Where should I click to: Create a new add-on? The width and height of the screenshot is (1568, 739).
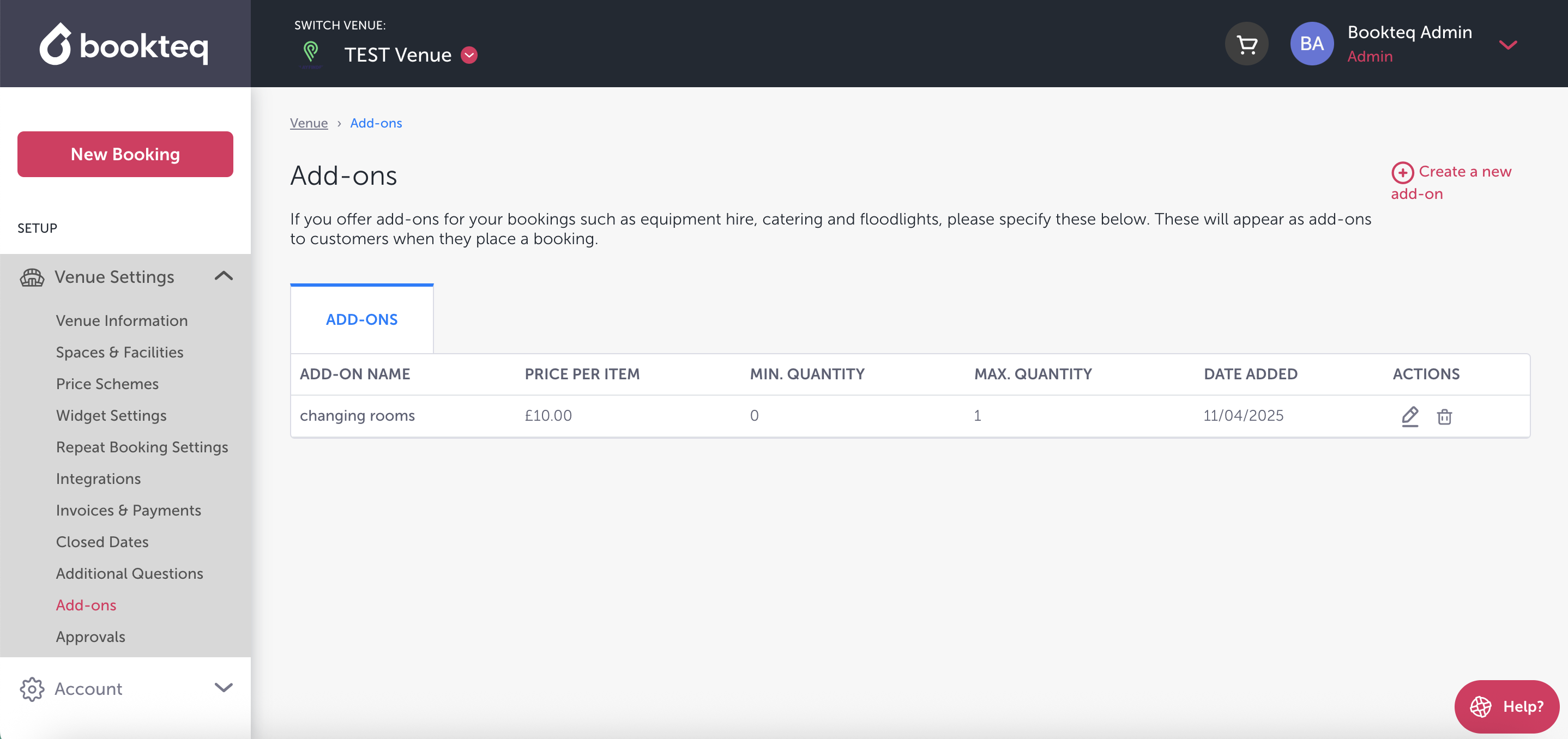(1452, 183)
